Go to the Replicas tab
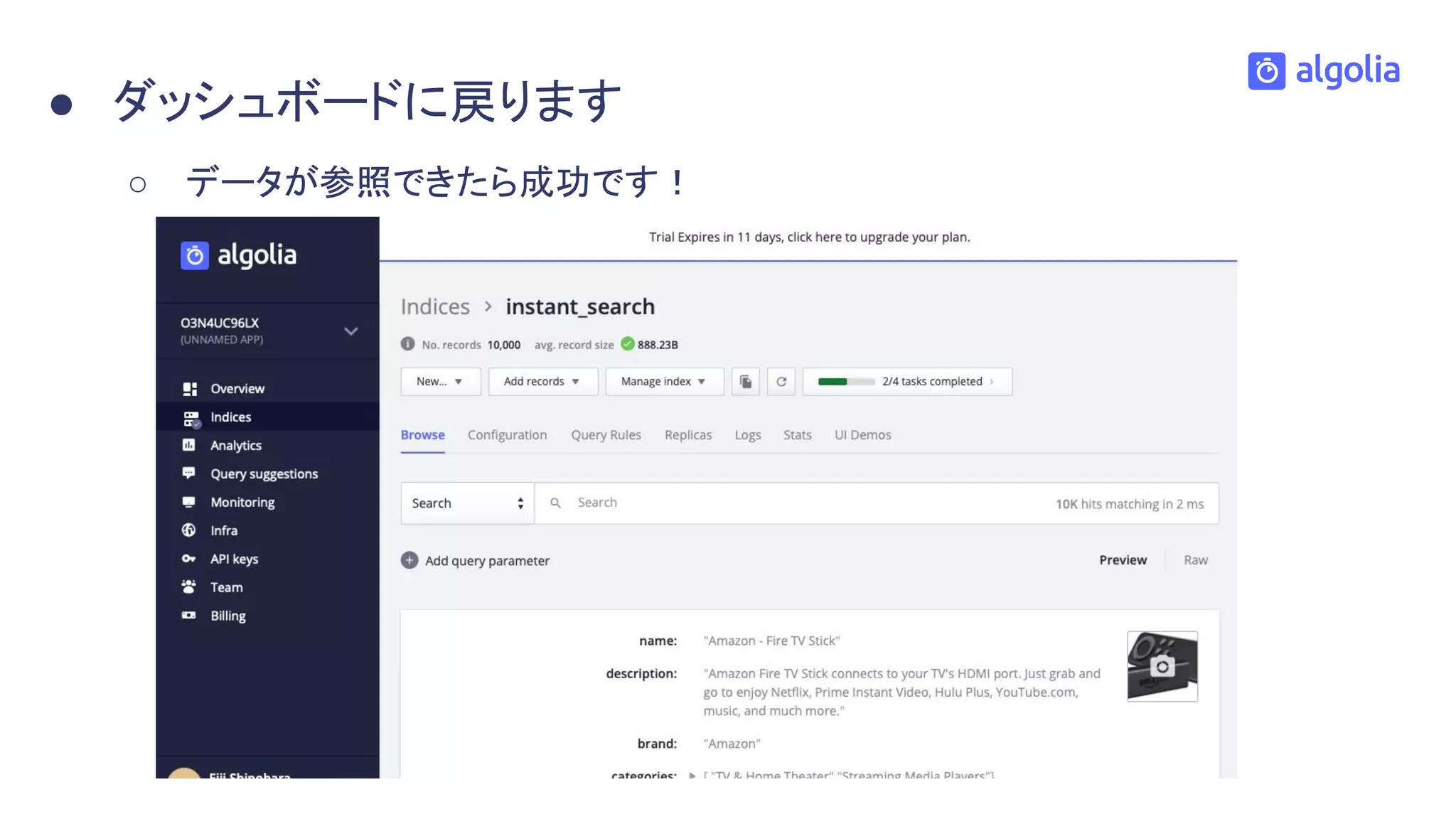 coord(688,435)
